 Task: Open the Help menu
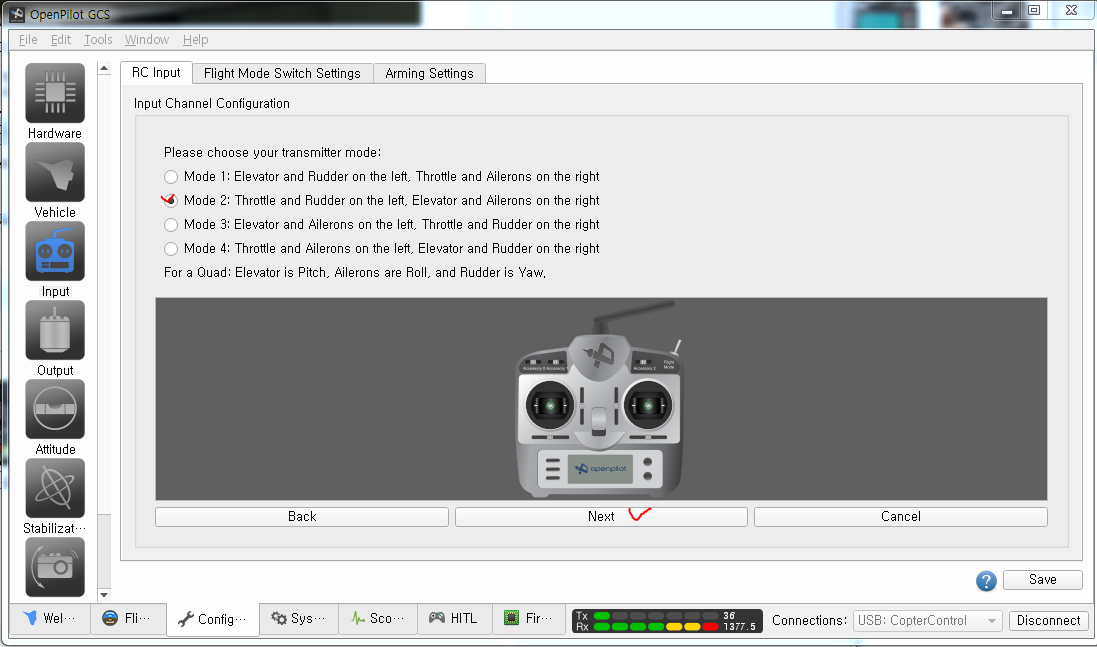pos(196,40)
